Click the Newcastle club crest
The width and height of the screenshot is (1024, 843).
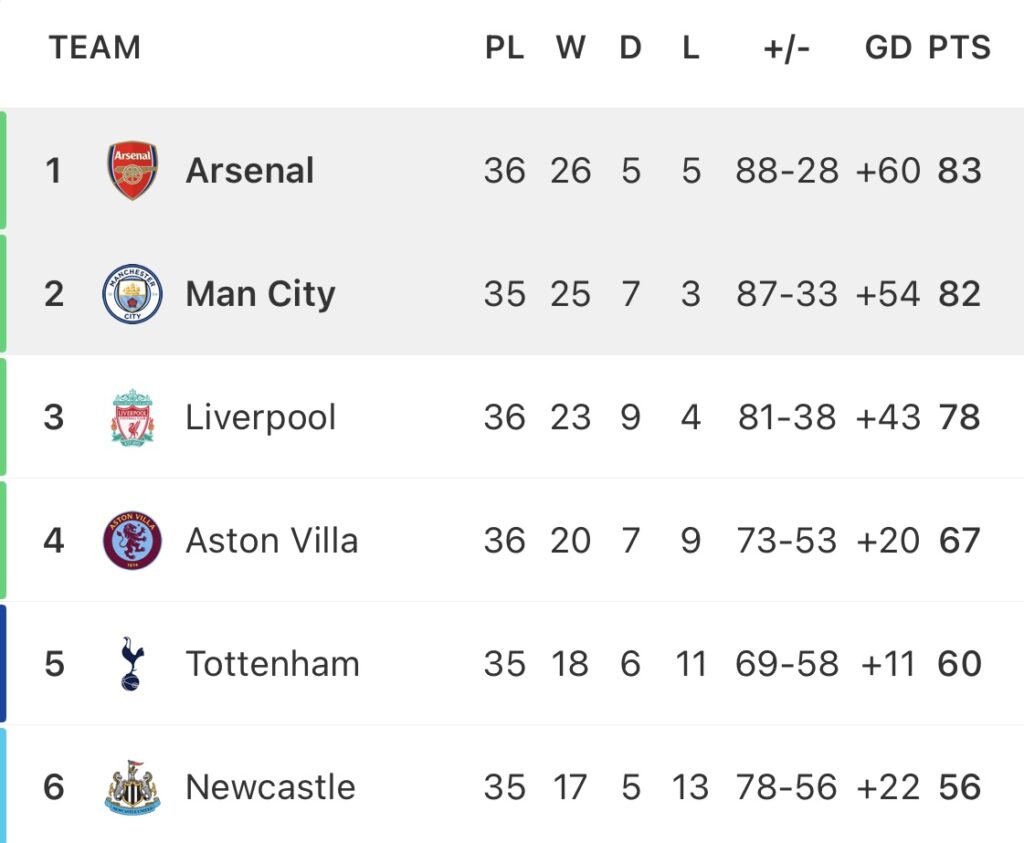coord(133,787)
